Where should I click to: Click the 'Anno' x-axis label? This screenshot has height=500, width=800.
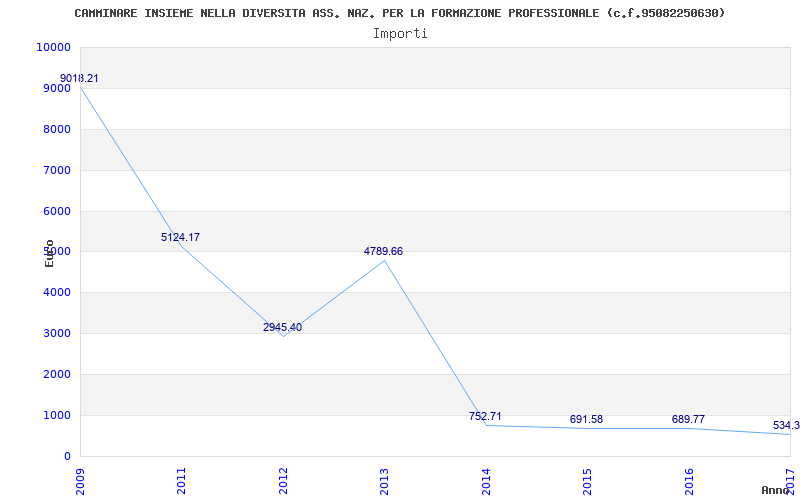coord(776,490)
